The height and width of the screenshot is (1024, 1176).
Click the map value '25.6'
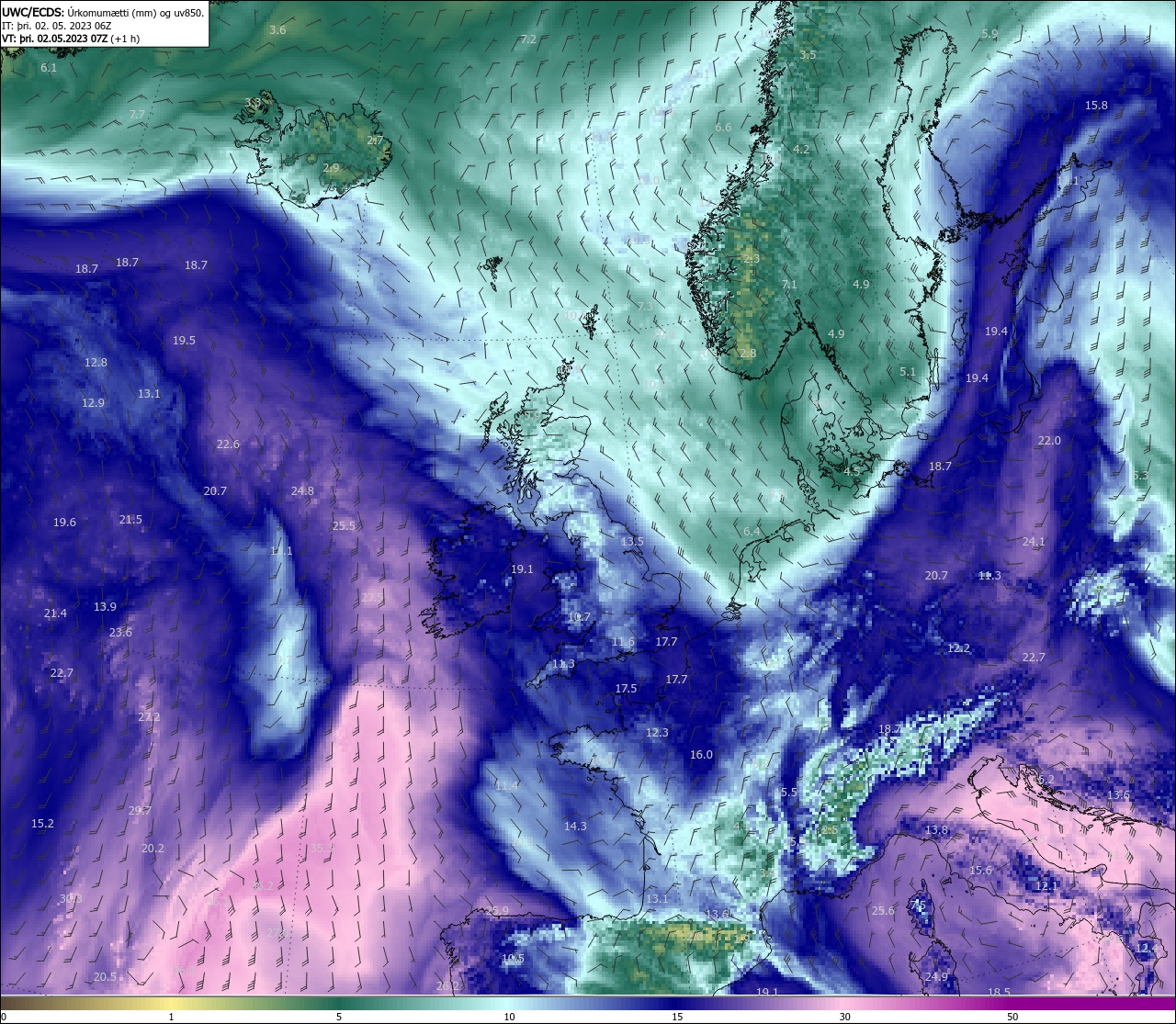coord(883,911)
